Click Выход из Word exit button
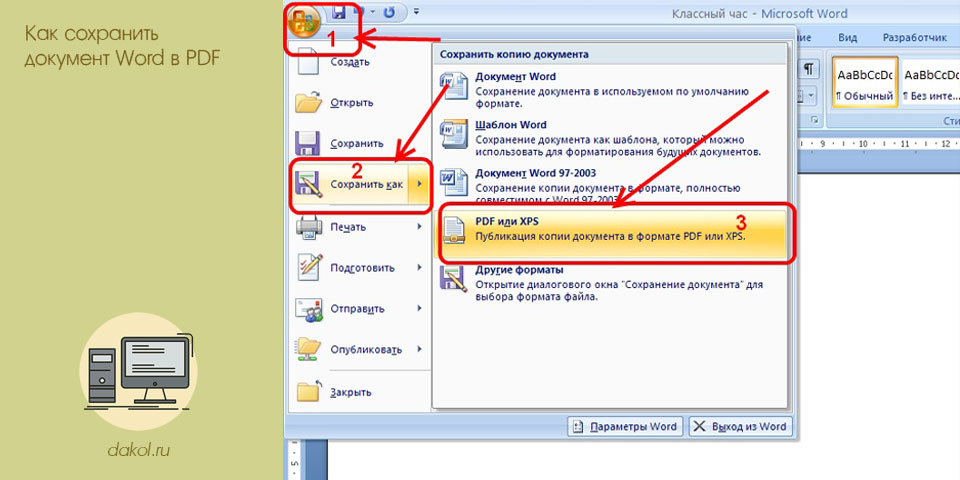The image size is (960, 480). (741, 427)
